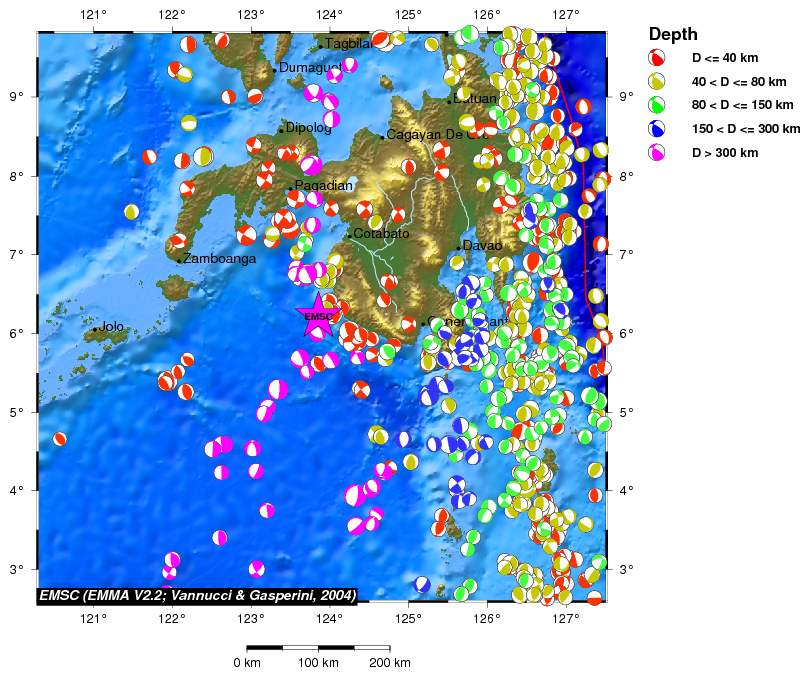Click the Zamboanga city label
The image size is (810, 677).
pos(220,258)
